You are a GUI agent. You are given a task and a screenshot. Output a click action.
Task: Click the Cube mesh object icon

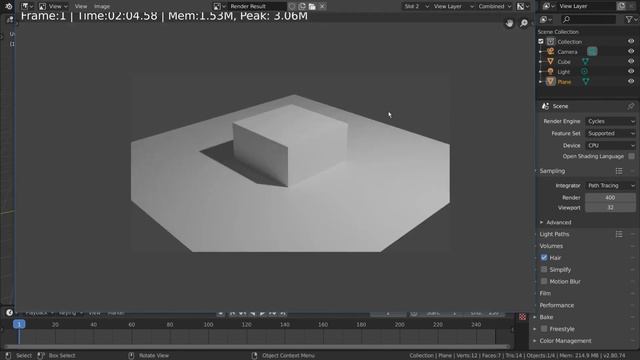tap(551, 62)
